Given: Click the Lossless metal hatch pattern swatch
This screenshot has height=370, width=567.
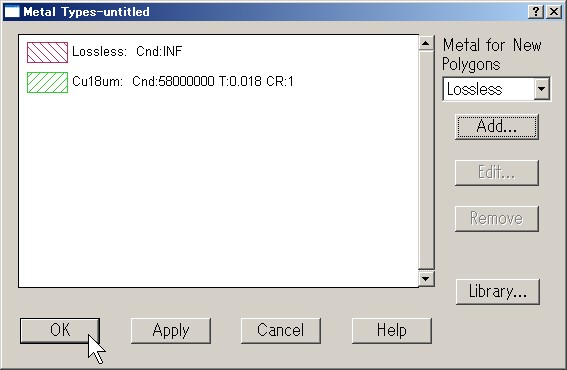Looking at the screenshot, I should (47, 52).
